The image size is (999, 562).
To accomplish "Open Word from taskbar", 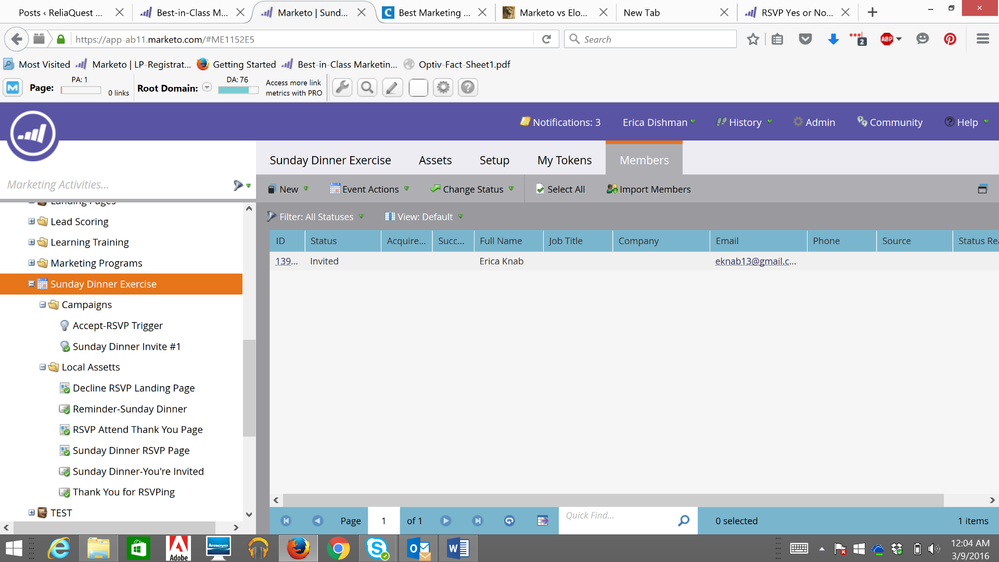I will (x=458, y=548).
